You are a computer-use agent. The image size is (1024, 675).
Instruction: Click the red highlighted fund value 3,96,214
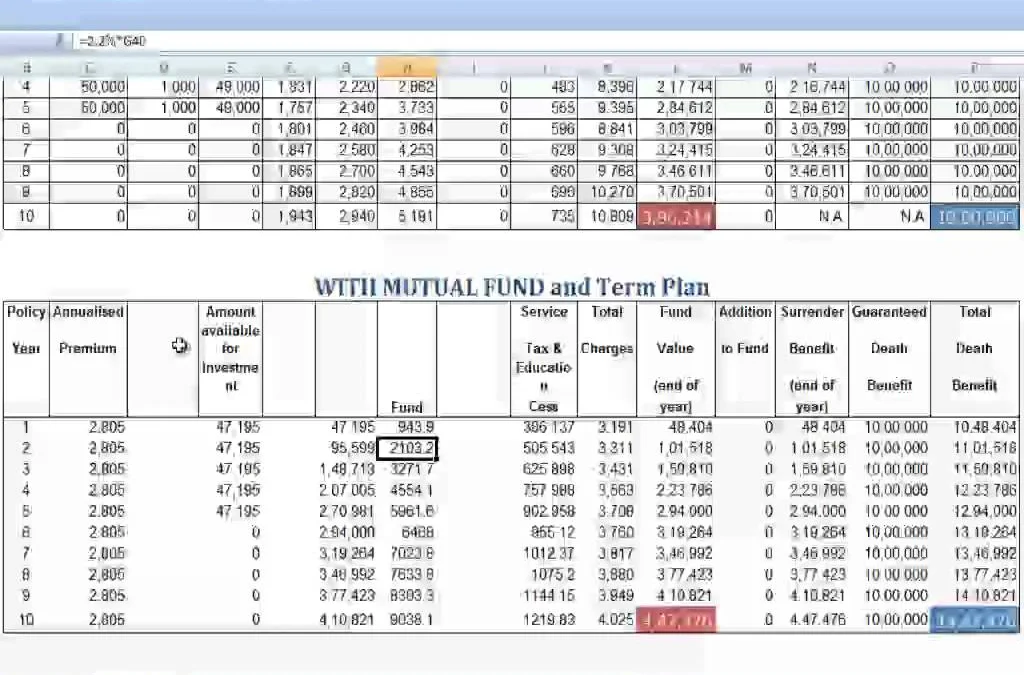click(x=676, y=216)
